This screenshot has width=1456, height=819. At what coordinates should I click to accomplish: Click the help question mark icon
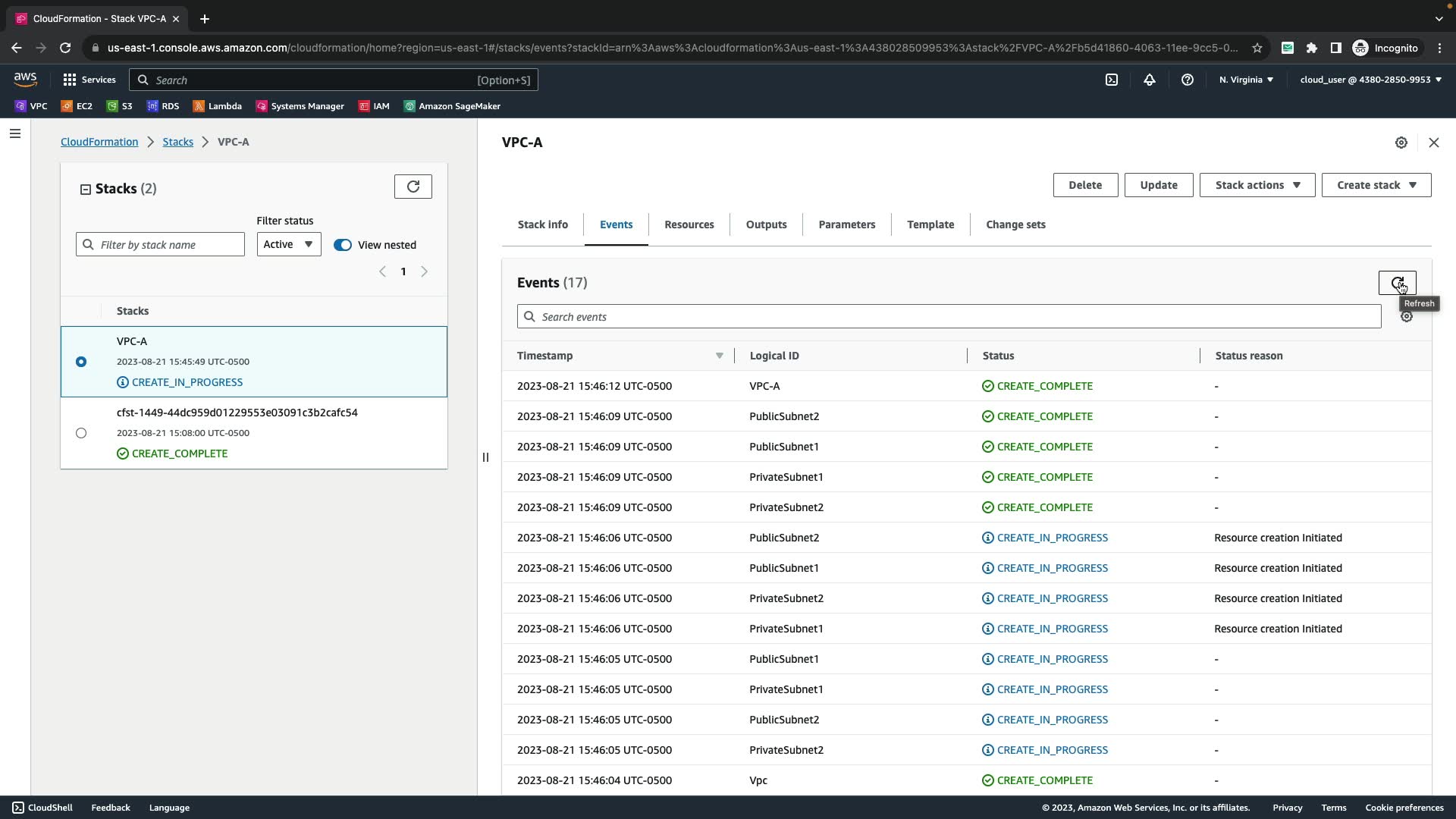click(x=1187, y=80)
